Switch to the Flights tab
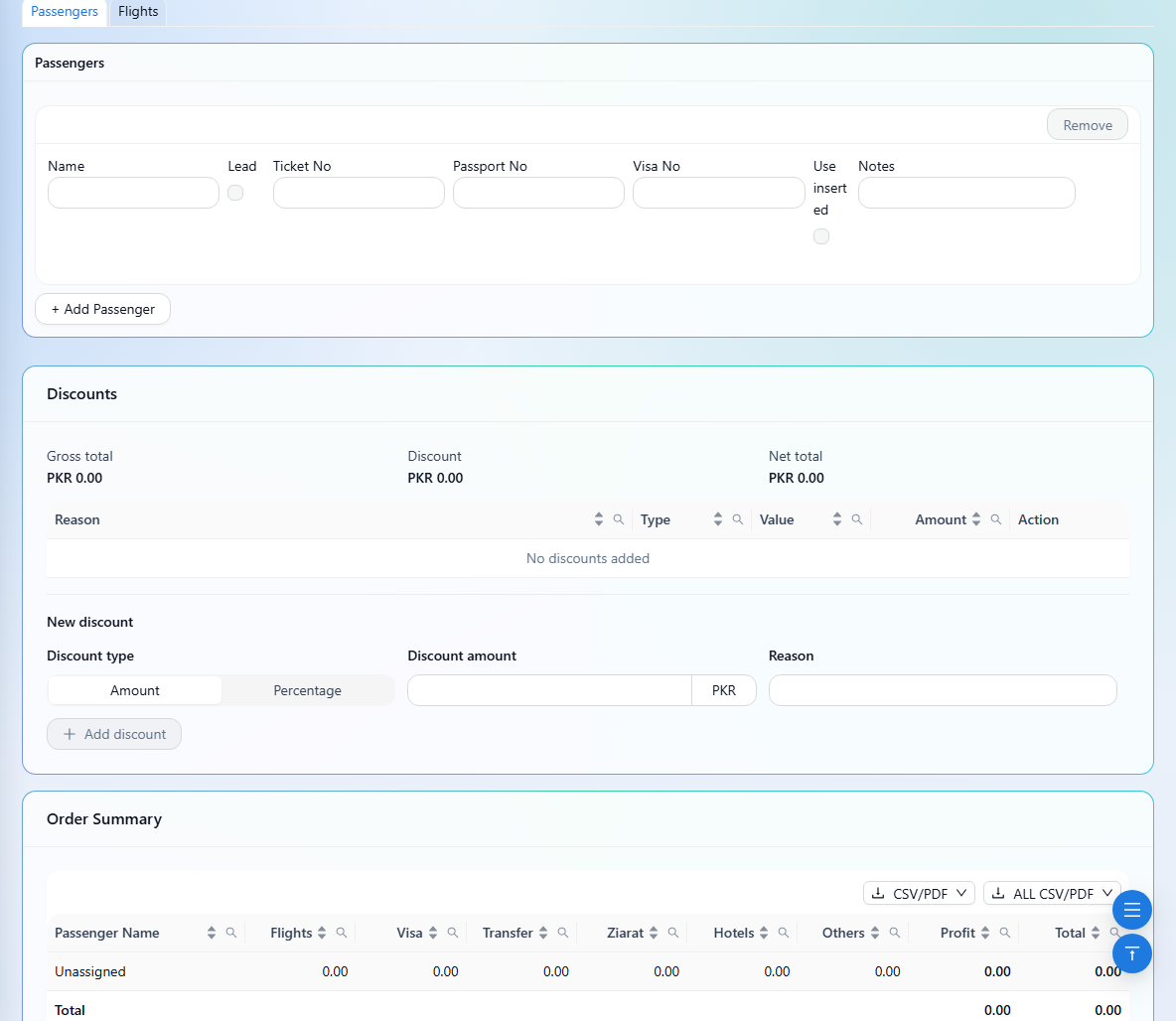 click(x=138, y=12)
